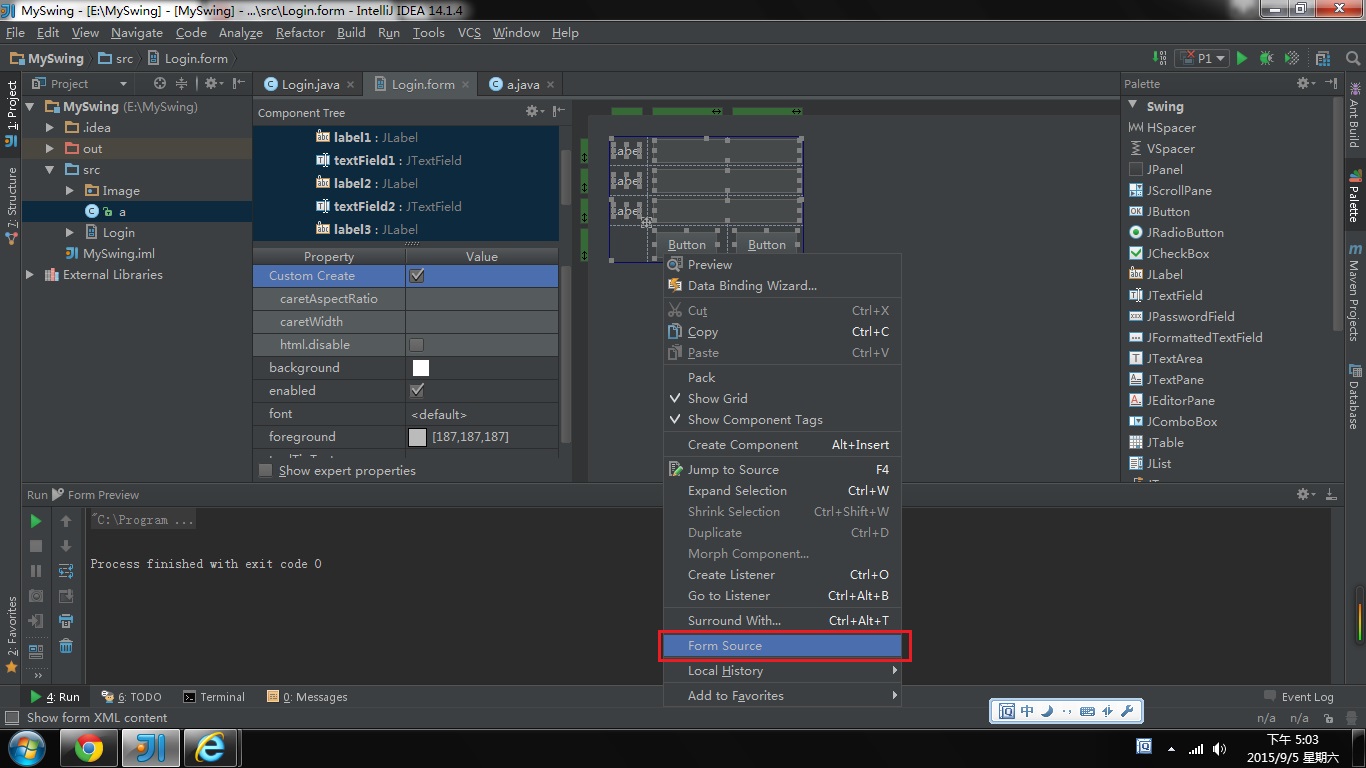Click the Make Project icon in toolbar
Viewport: 1366px width, 768px height.
pos(1160,58)
